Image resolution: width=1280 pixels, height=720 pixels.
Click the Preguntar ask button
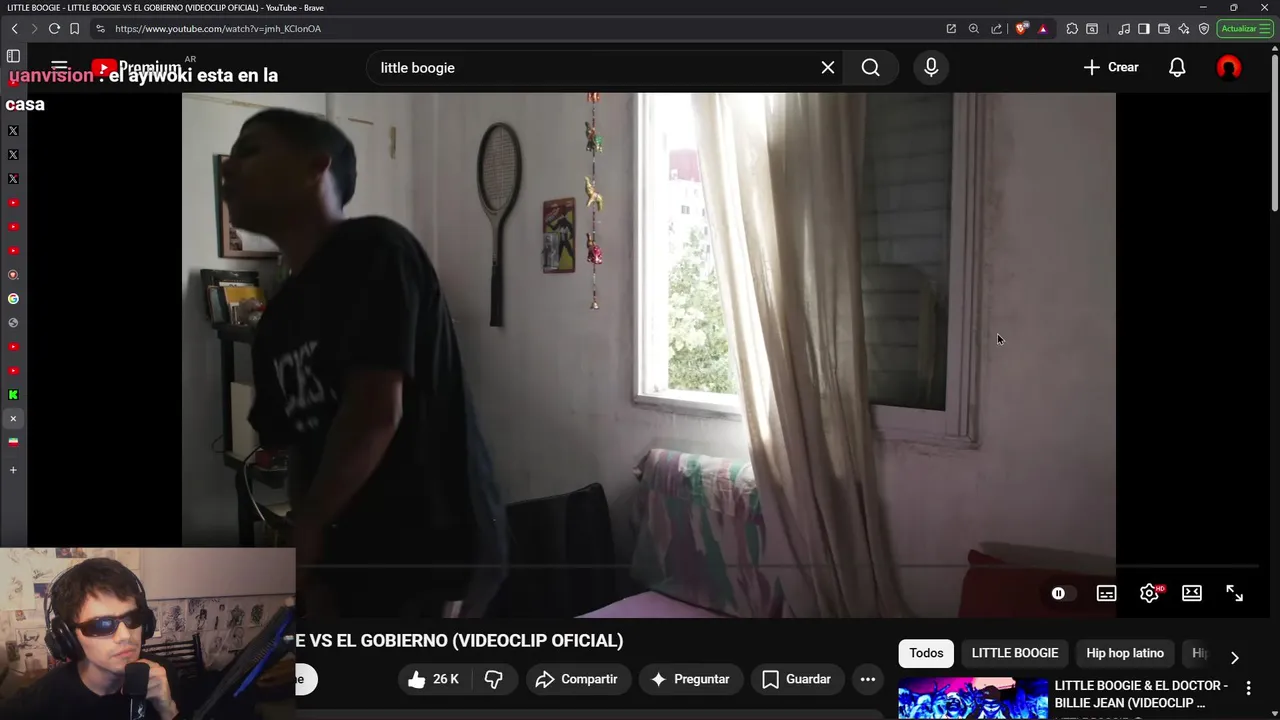tap(691, 680)
